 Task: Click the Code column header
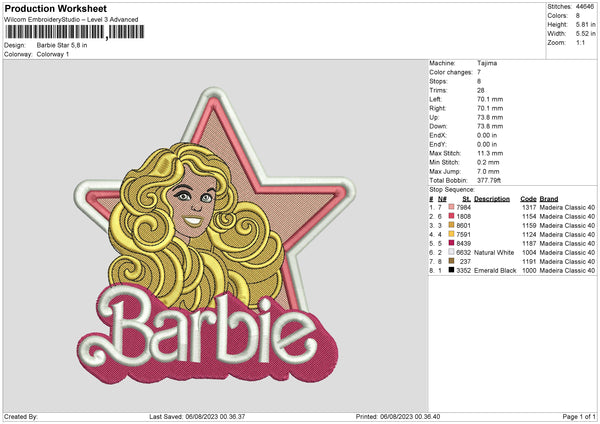pos(528,198)
